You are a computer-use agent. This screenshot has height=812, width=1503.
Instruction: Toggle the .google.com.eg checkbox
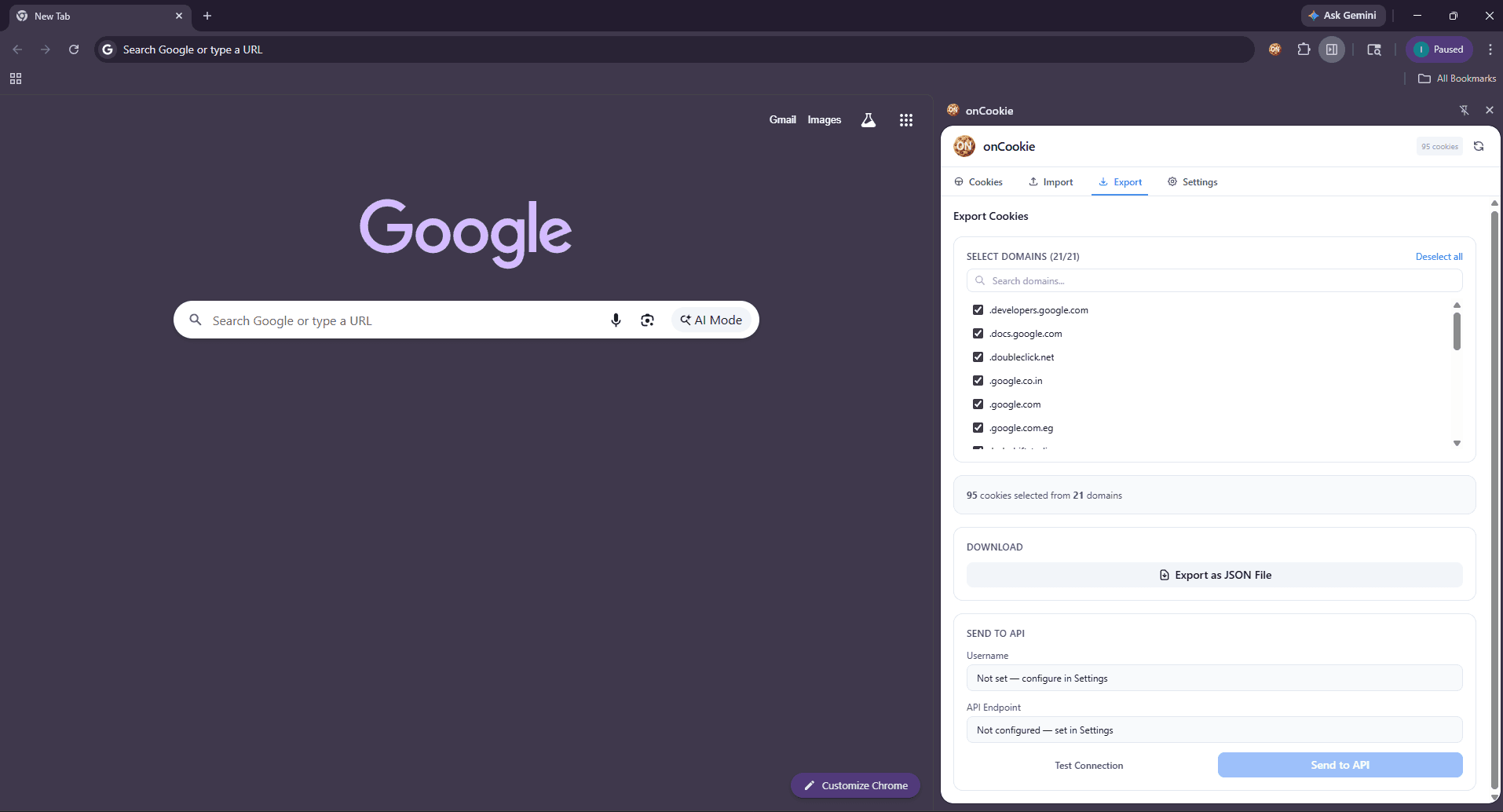tap(978, 428)
